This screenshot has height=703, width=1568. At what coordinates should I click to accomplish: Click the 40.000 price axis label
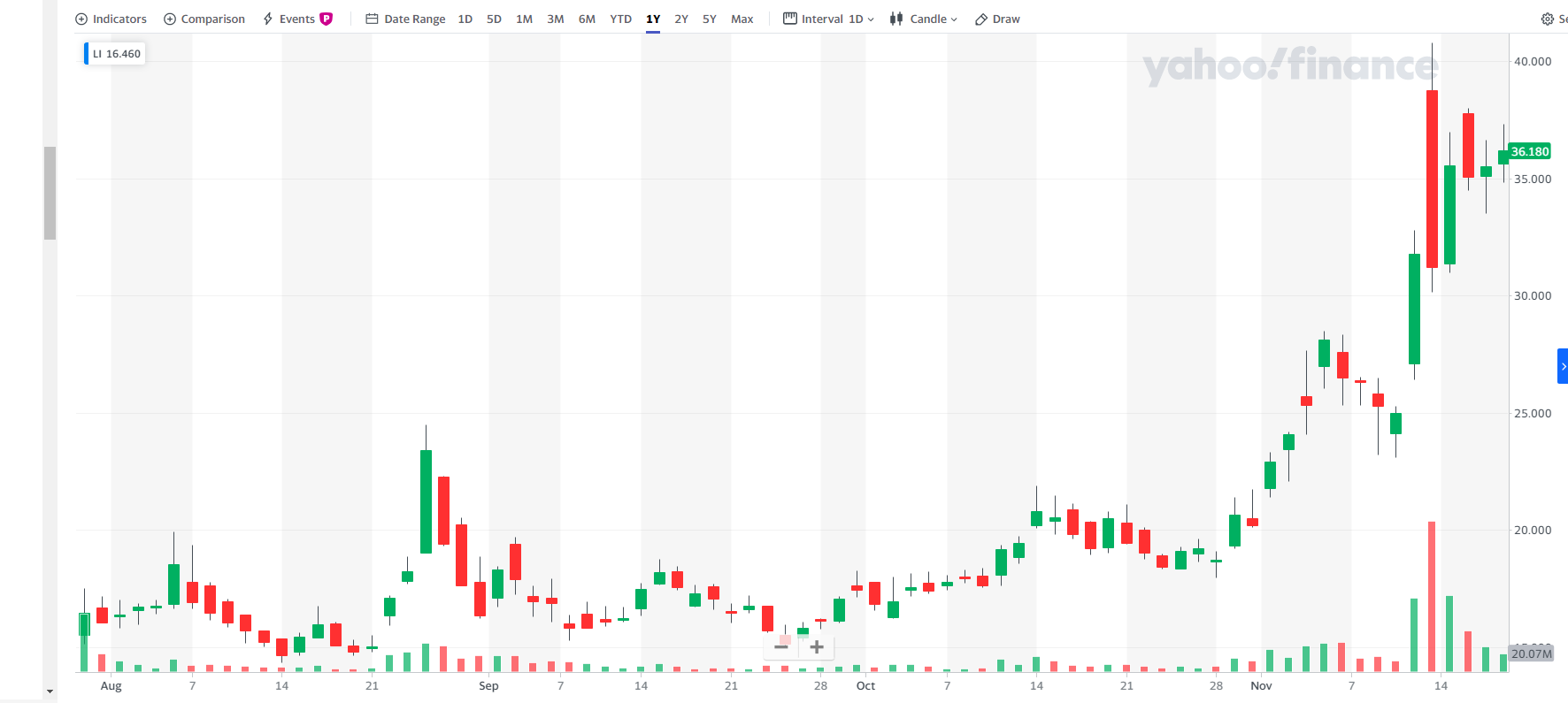(x=1533, y=61)
